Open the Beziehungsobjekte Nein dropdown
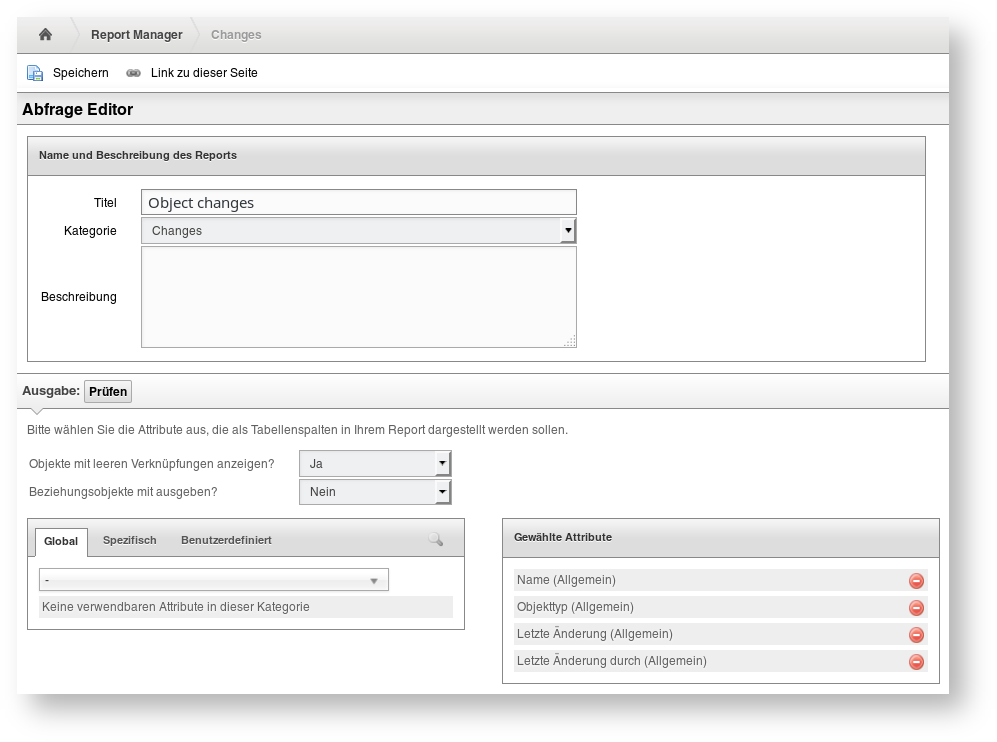 [x=375, y=492]
